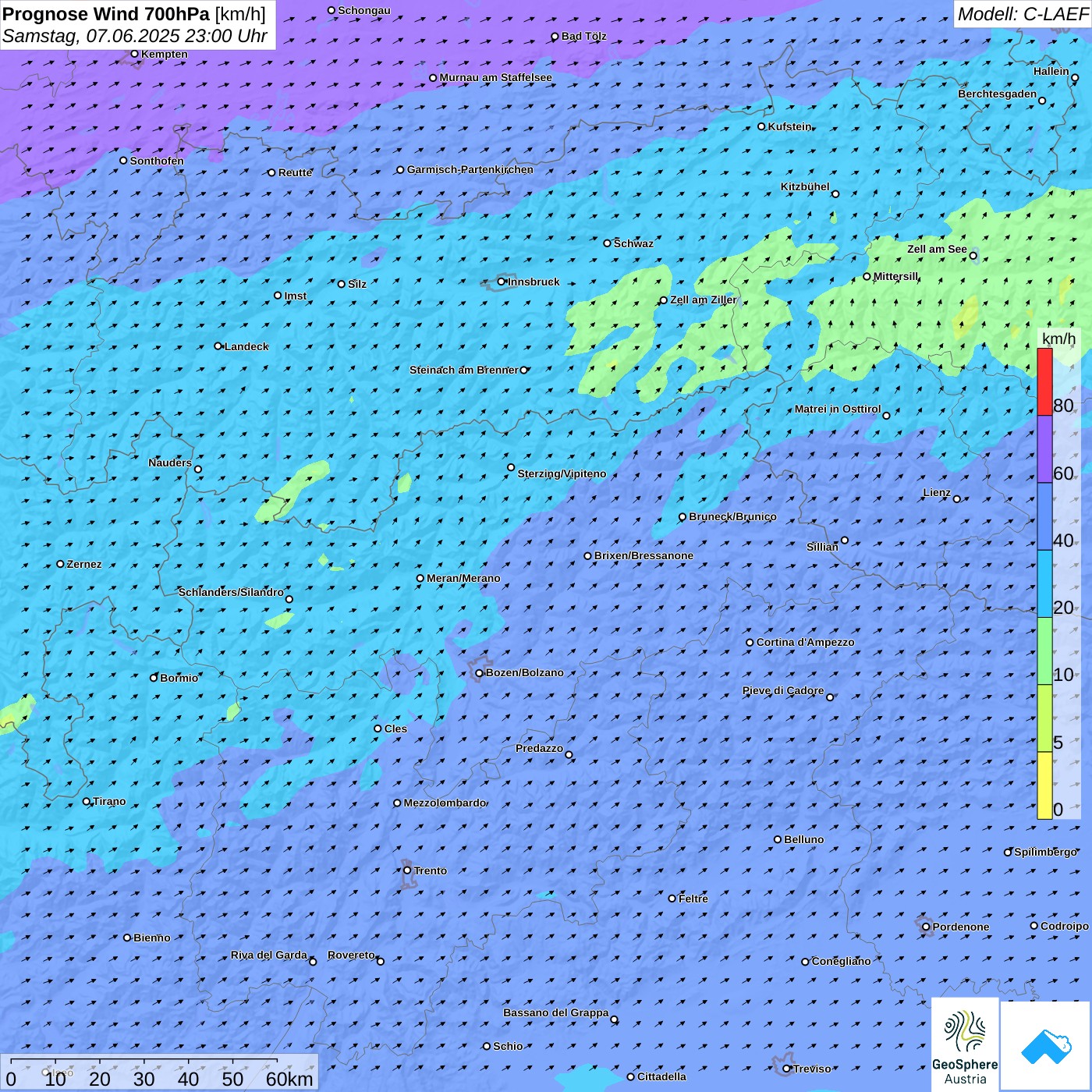Click the Mezzolombardo label
Viewport: 1092px width, 1092px height.
click(x=445, y=803)
